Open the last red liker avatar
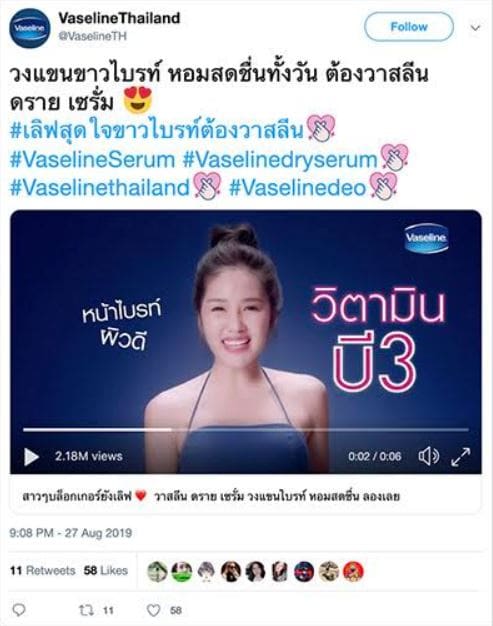The height and width of the screenshot is (626, 493). pos(353,571)
